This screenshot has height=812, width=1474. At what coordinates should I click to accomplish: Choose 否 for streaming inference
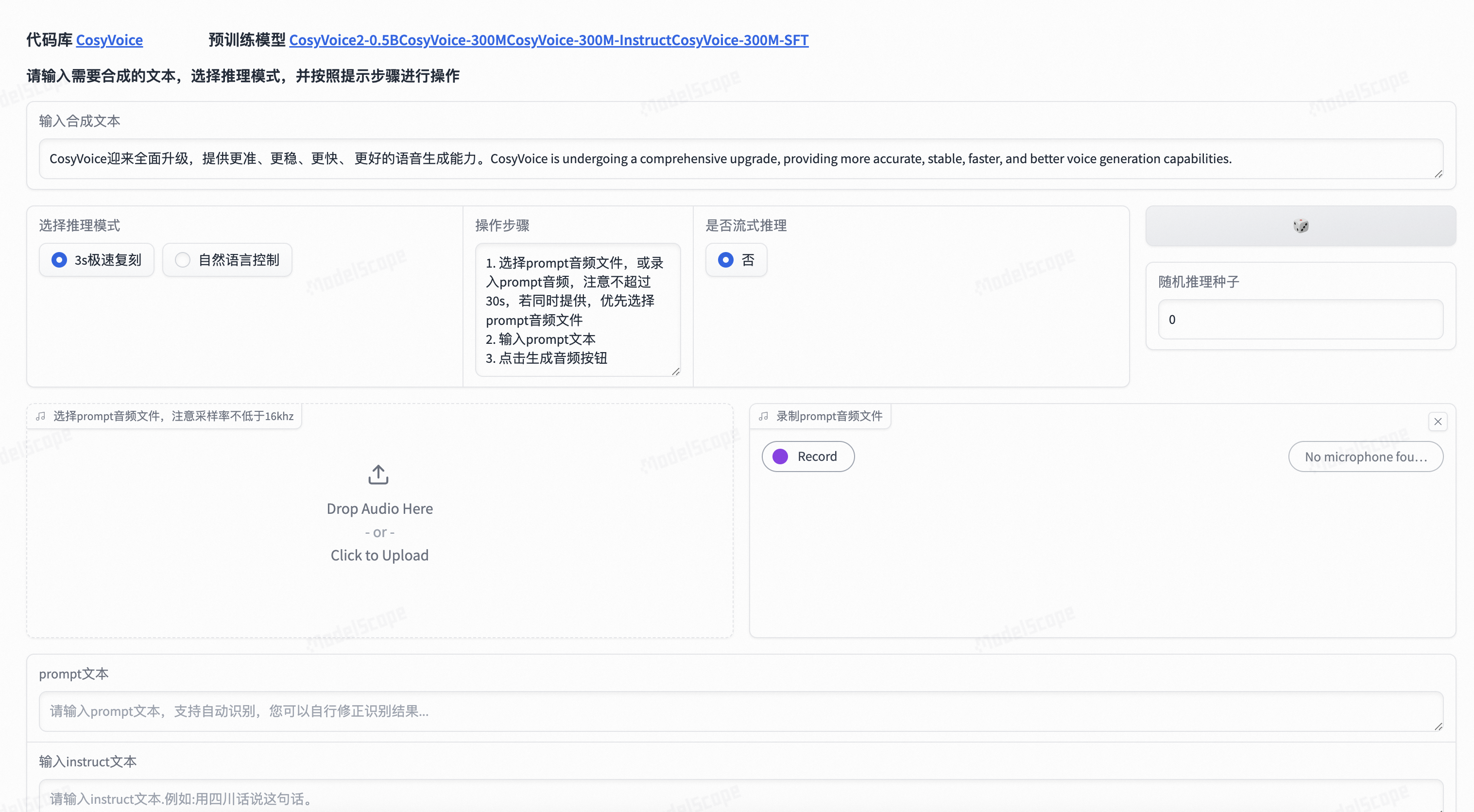(736, 260)
